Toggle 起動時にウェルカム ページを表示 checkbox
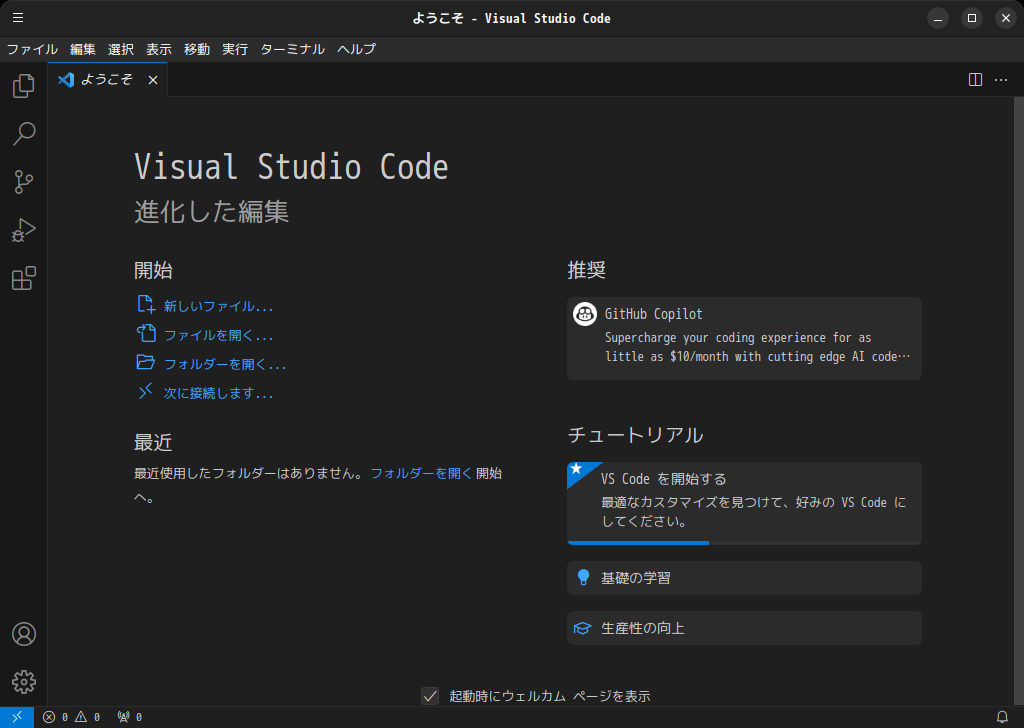This screenshot has height=728, width=1024. point(430,696)
